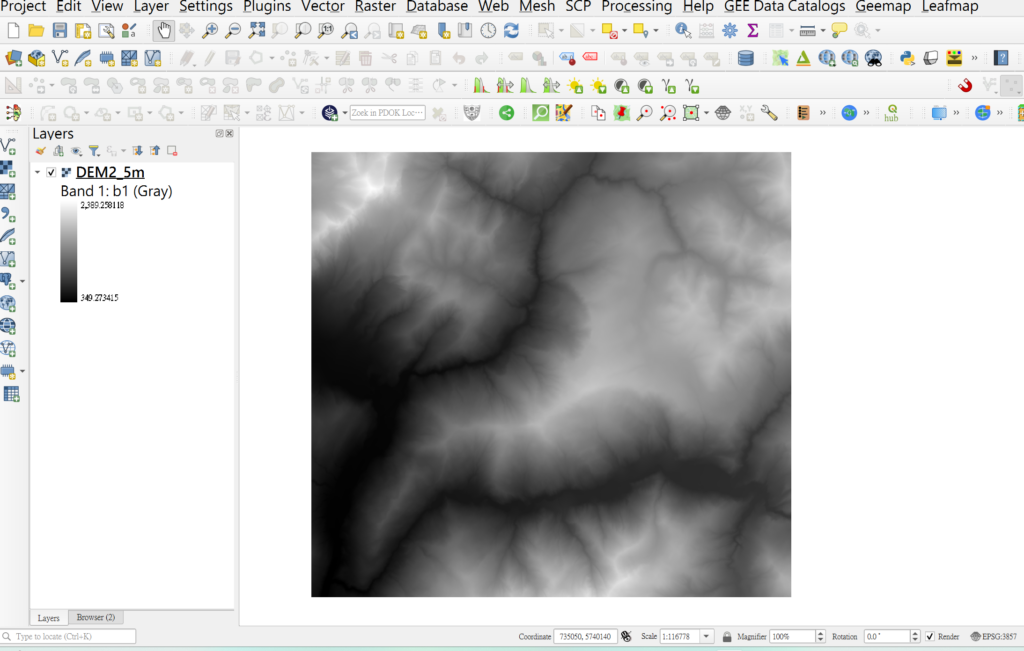Viewport: 1024px width, 651px height.
Task: Click the red magnet snapping icon
Action: click(965, 86)
